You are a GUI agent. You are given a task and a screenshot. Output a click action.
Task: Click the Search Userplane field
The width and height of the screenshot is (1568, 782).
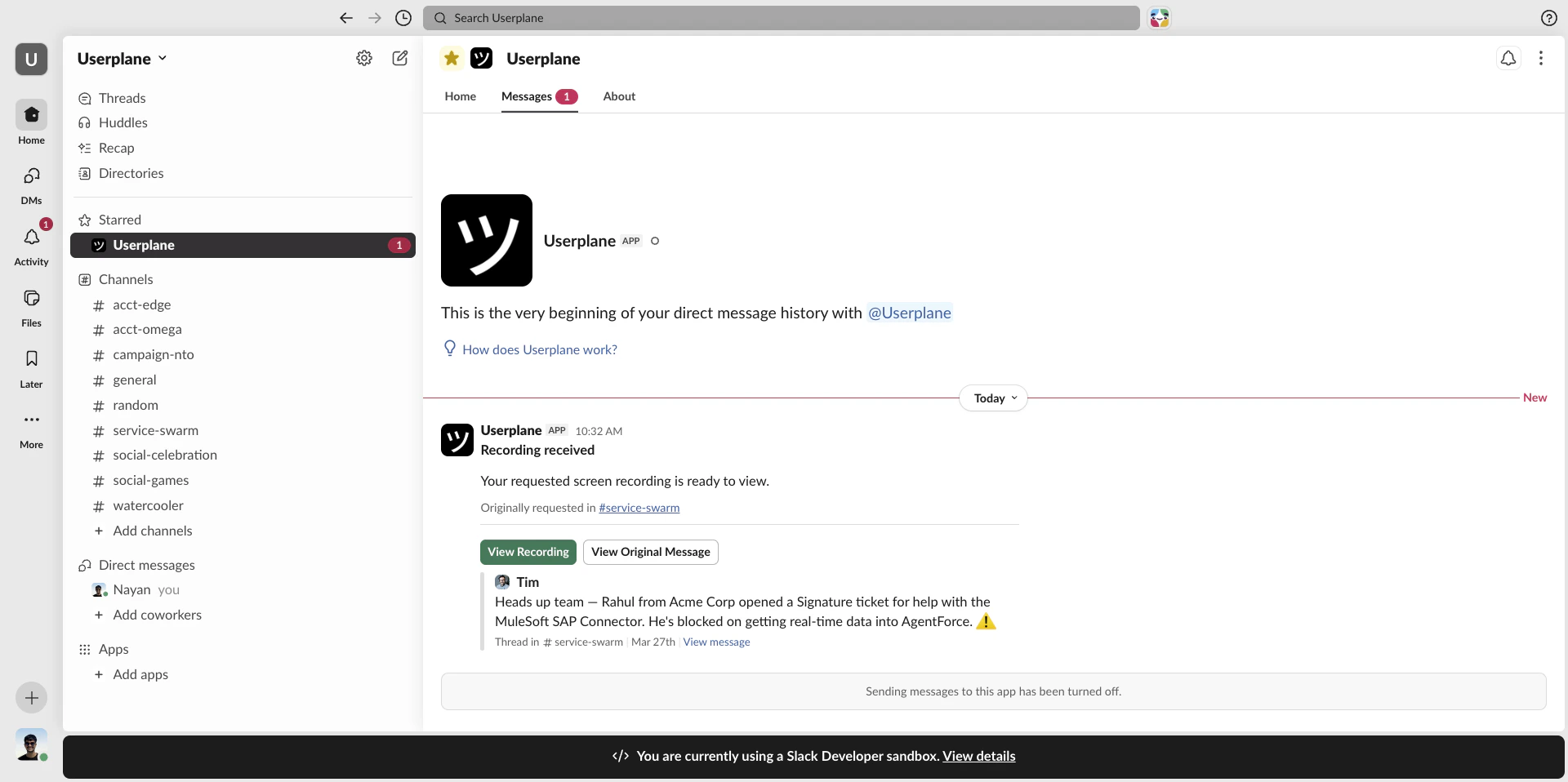coord(781,18)
